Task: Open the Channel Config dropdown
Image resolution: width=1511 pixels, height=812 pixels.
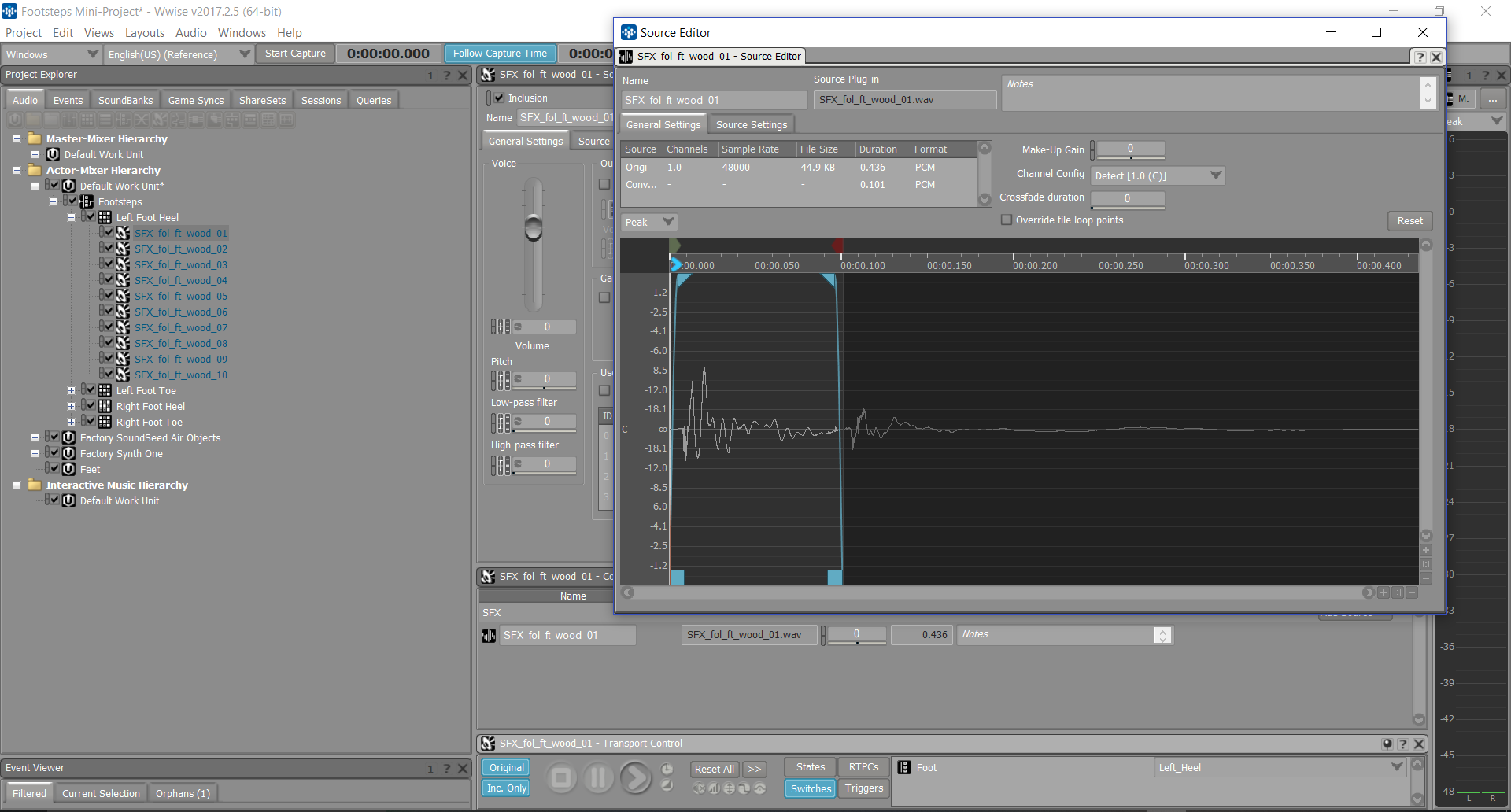Action: (x=1158, y=175)
